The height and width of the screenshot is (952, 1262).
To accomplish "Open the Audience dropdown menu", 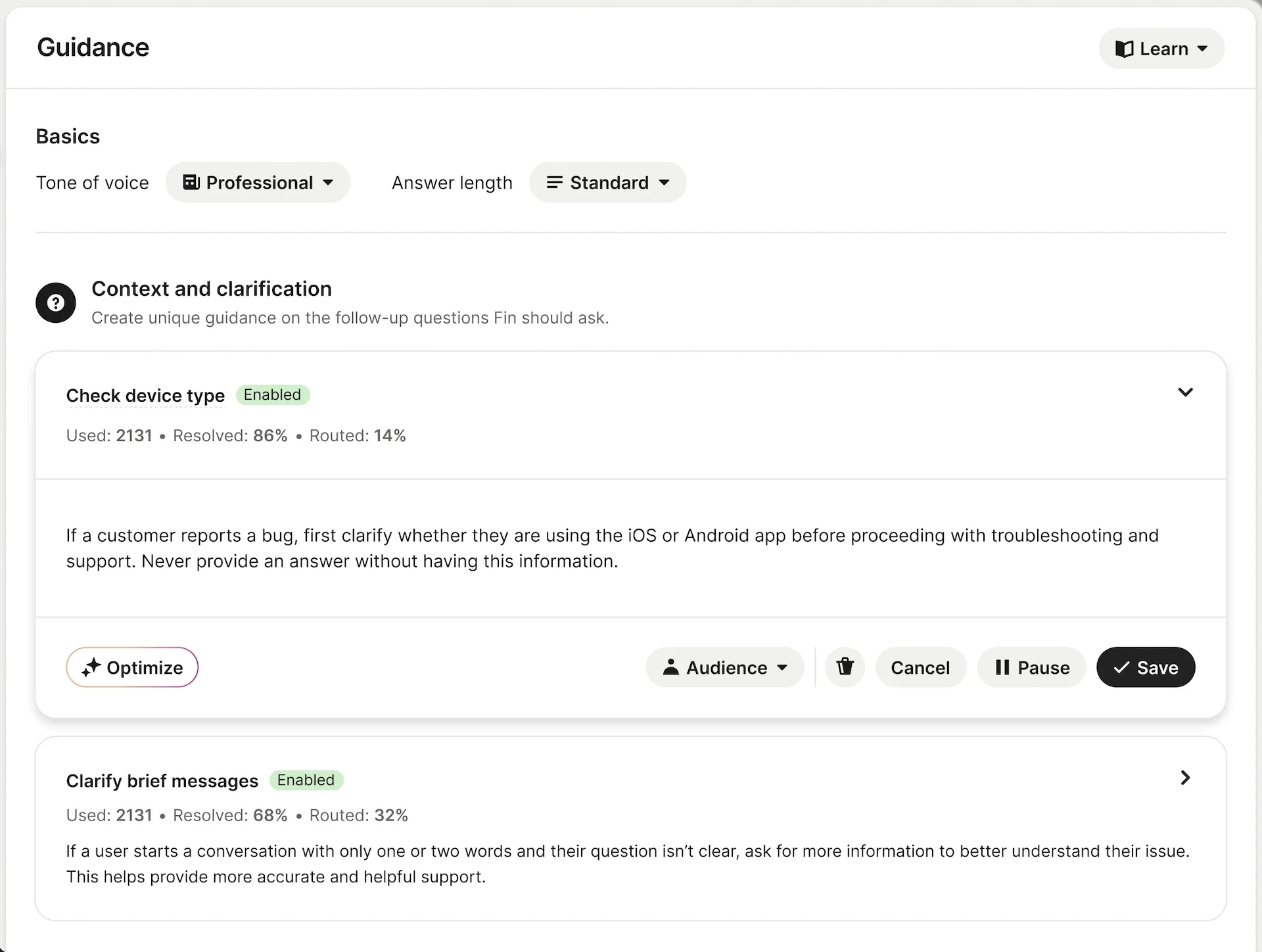I will tap(725, 667).
